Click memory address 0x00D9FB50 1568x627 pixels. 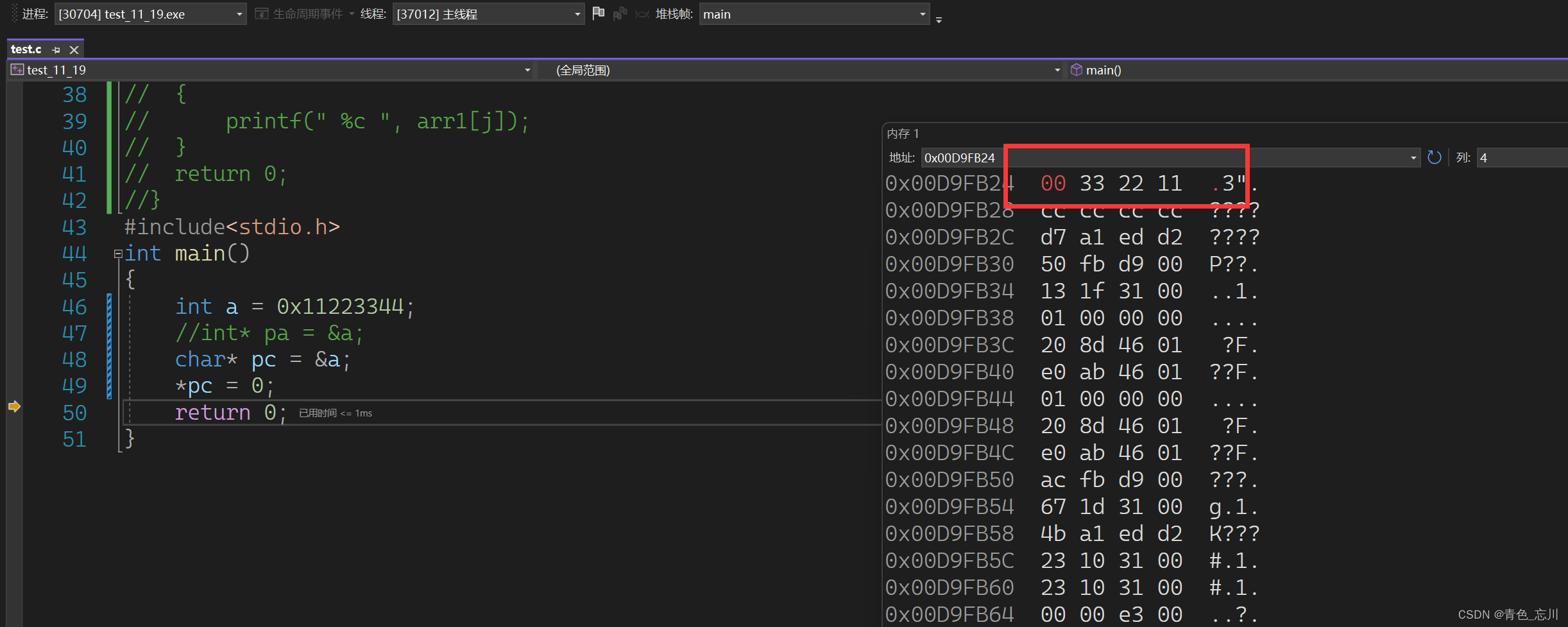pyautogui.click(x=950, y=480)
